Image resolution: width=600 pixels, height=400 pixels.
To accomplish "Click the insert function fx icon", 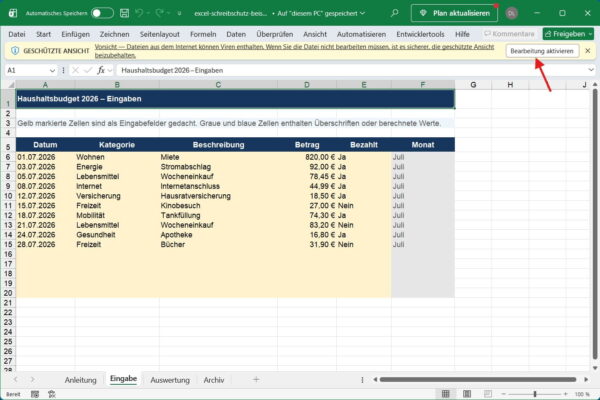I will coord(101,70).
